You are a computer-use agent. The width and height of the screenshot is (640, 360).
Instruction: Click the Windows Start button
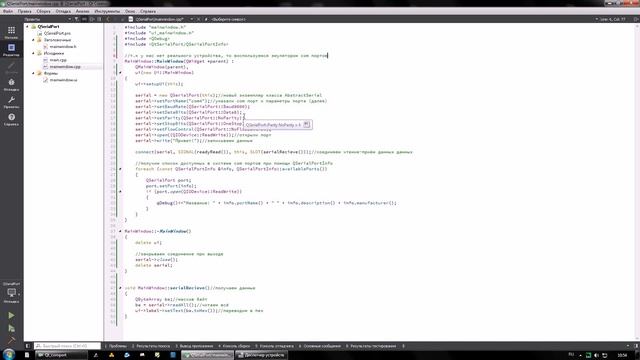coord(9,354)
